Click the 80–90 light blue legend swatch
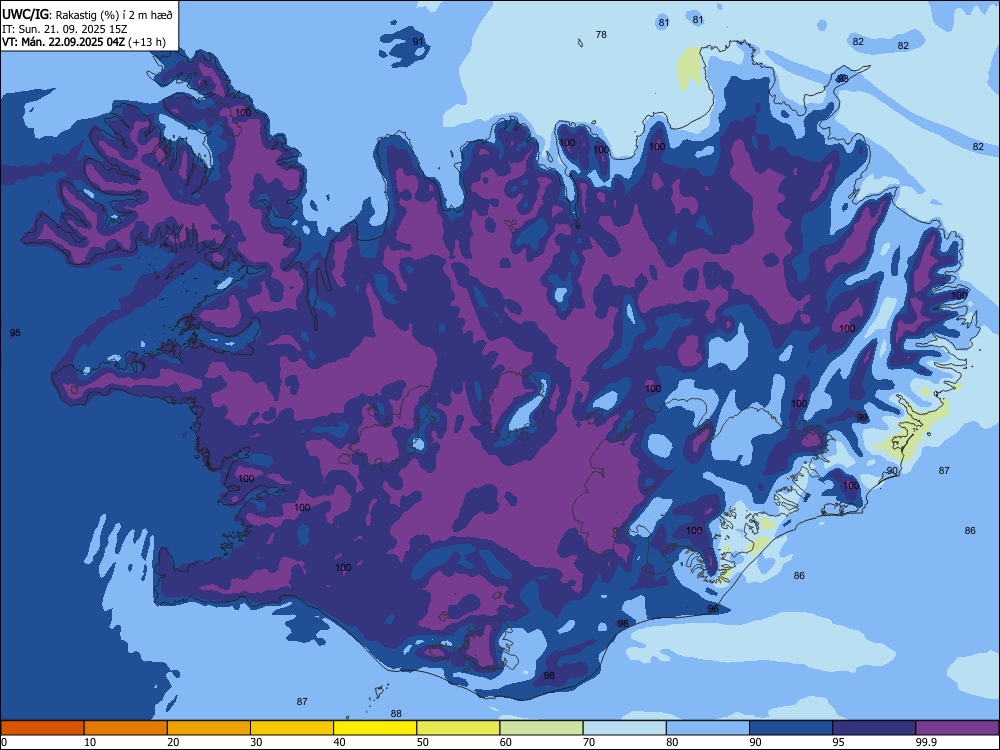Screen dimensions: 1000x750 coord(707,728)
